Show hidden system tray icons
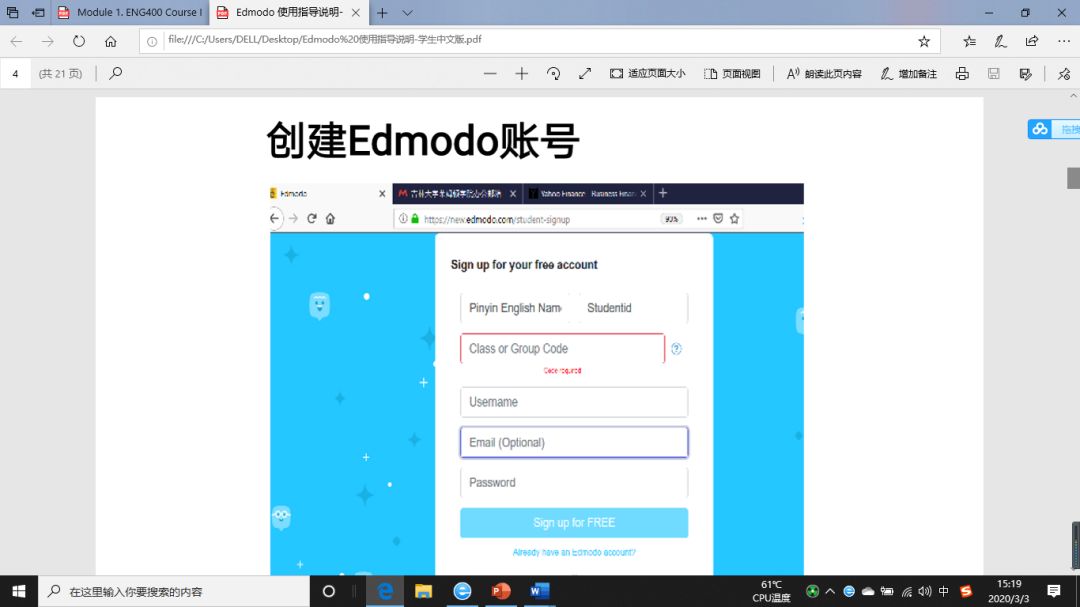Image resolution: width=1080 pixels, height=607 pixels. 830,591
